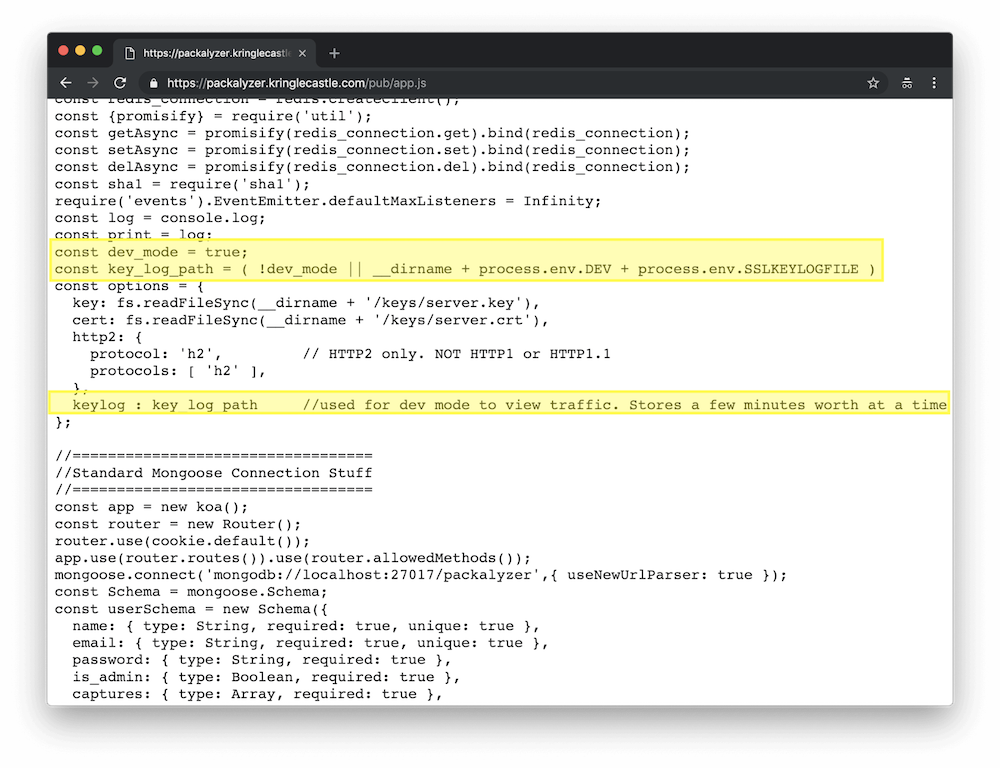Click the line 'const dev_mode = true;'

click(151, 252)
